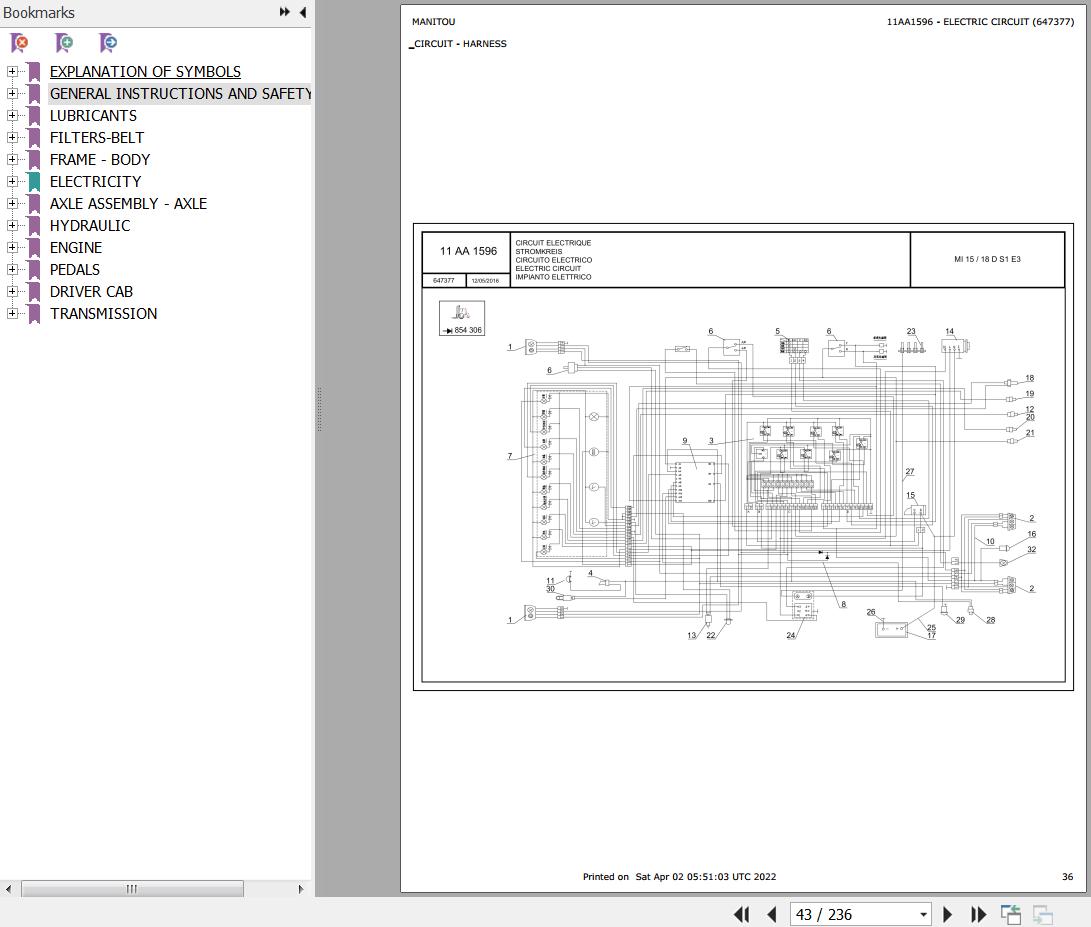The width and height of the screenshot is (1091, 927).
Task: Jump to the last page
Action: coord(978,914)
